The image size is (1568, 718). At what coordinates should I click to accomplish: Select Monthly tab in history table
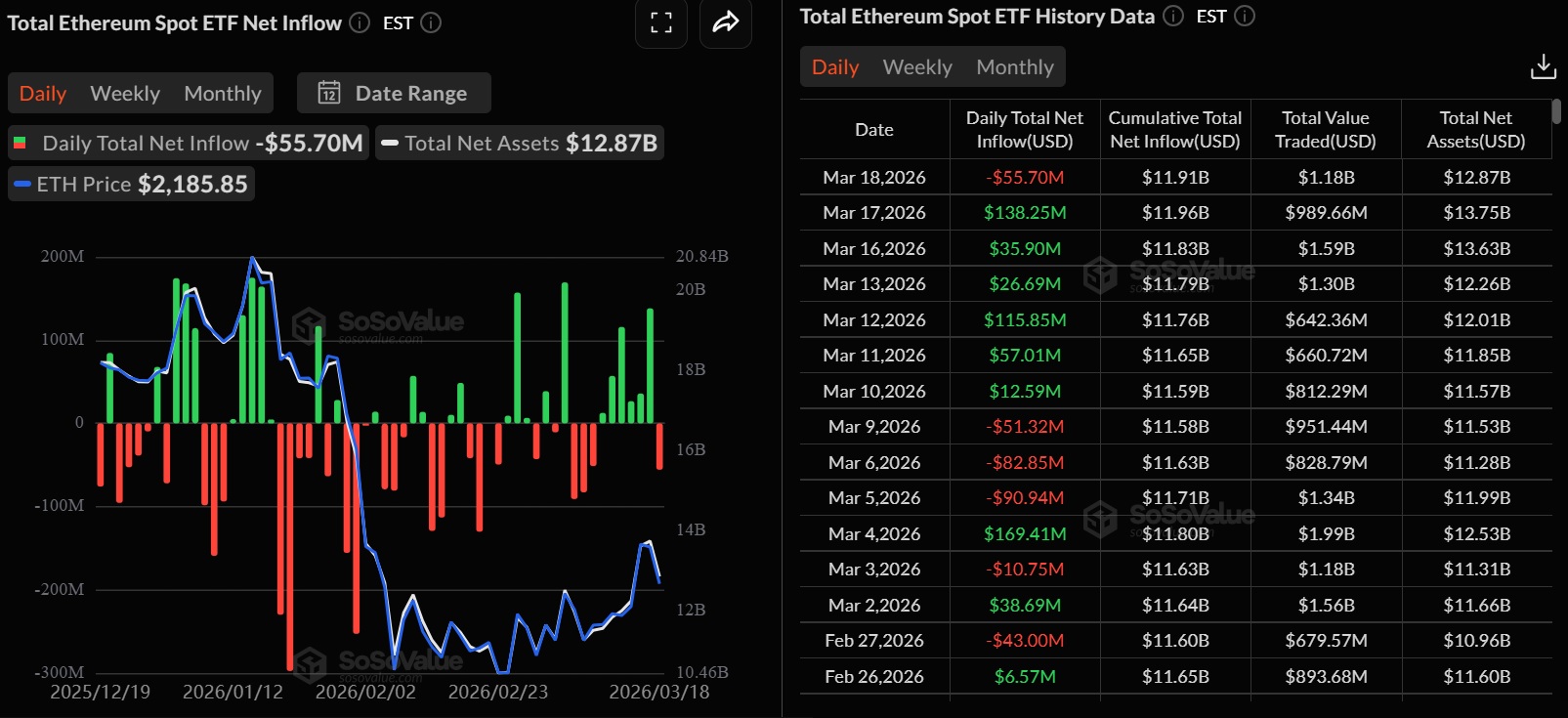pos(1015,67)
